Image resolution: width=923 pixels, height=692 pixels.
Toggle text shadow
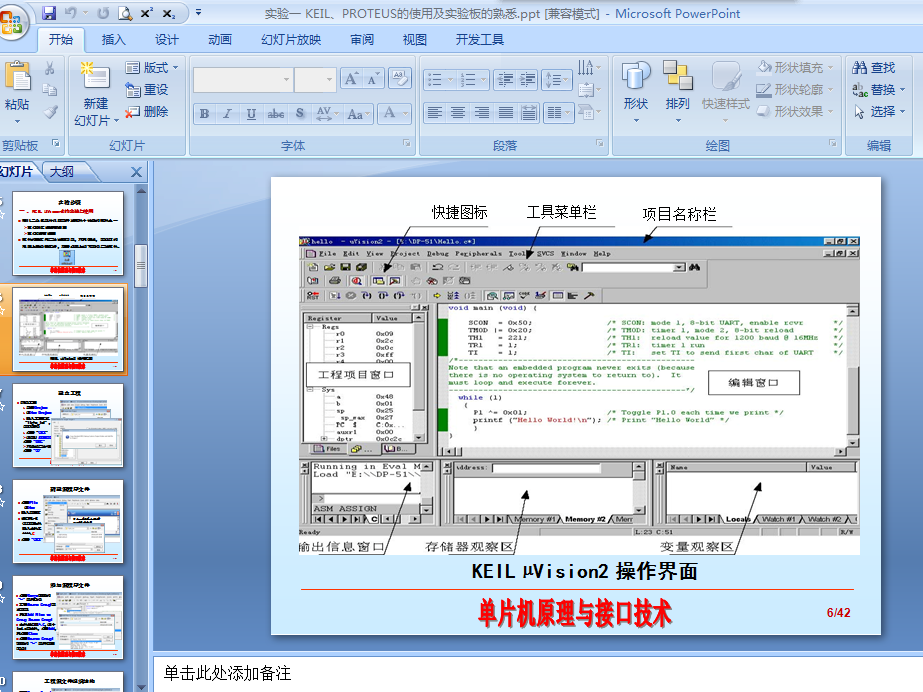click(300, 114)
